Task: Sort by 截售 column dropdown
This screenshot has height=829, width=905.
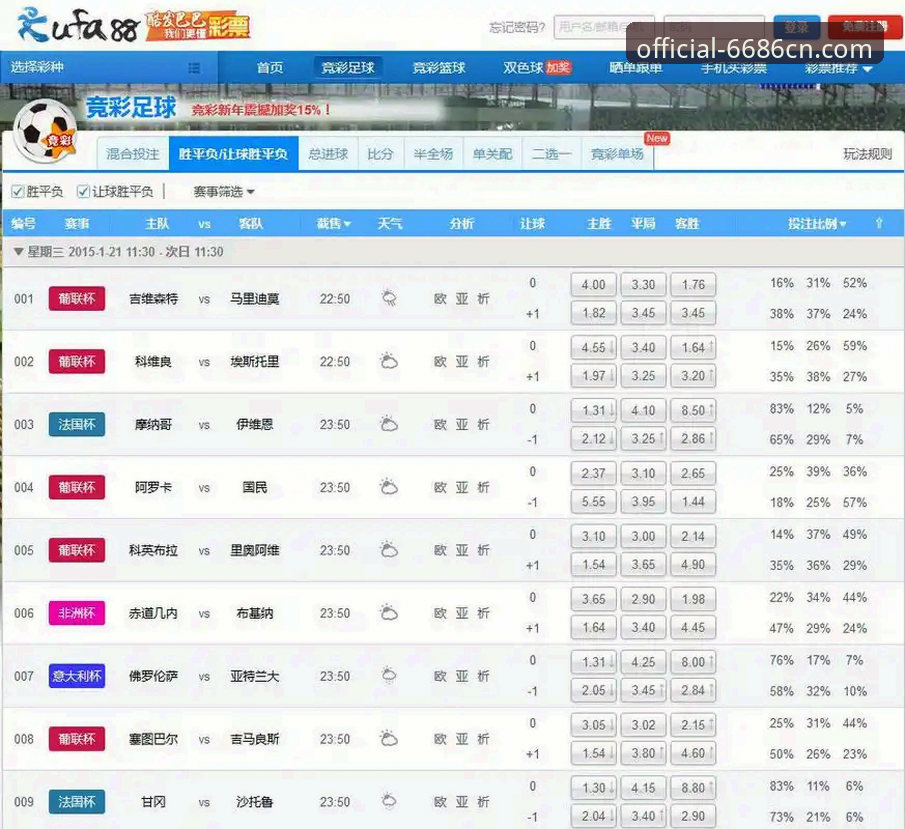Action: tap(334, 223)
